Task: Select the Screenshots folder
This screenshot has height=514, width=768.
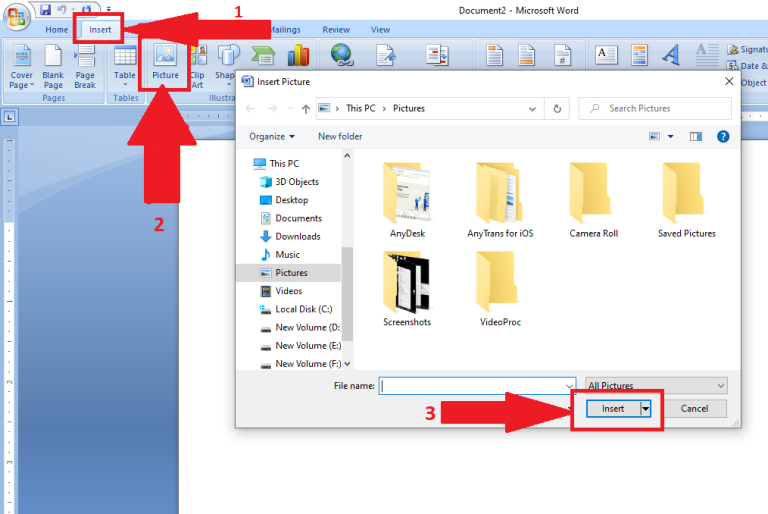Action: [407, 289]
